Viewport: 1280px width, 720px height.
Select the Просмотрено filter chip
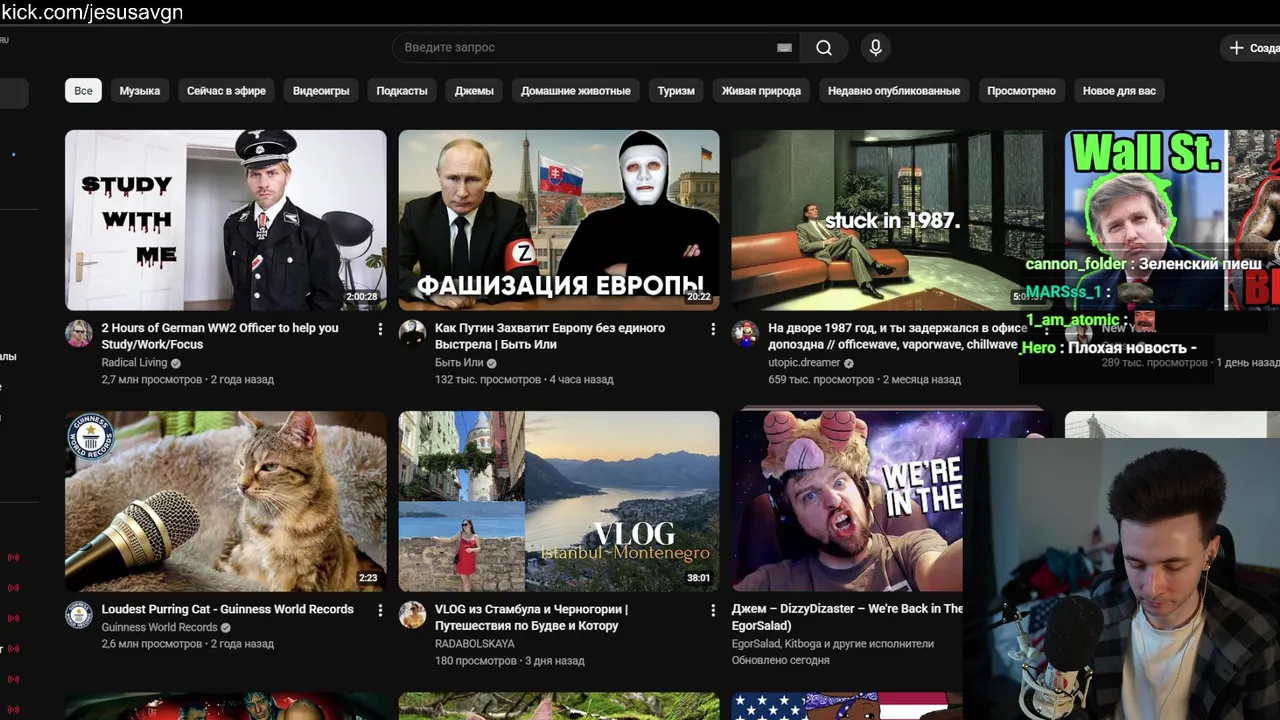1021,91
